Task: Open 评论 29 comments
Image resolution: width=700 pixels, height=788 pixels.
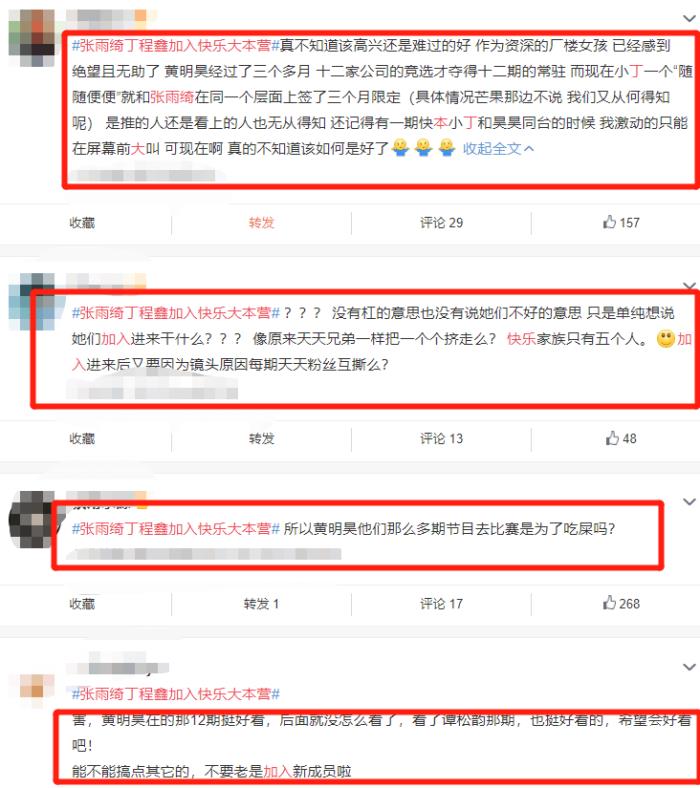Action: (441, 223)
